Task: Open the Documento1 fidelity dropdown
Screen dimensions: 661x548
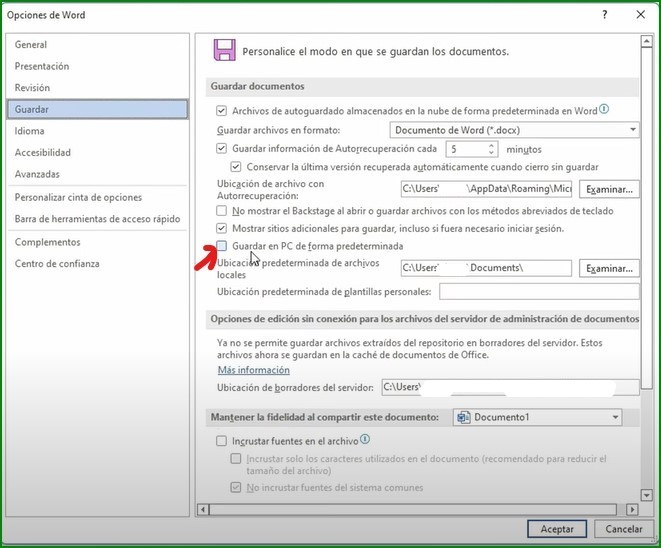Action: click(537, 417)
